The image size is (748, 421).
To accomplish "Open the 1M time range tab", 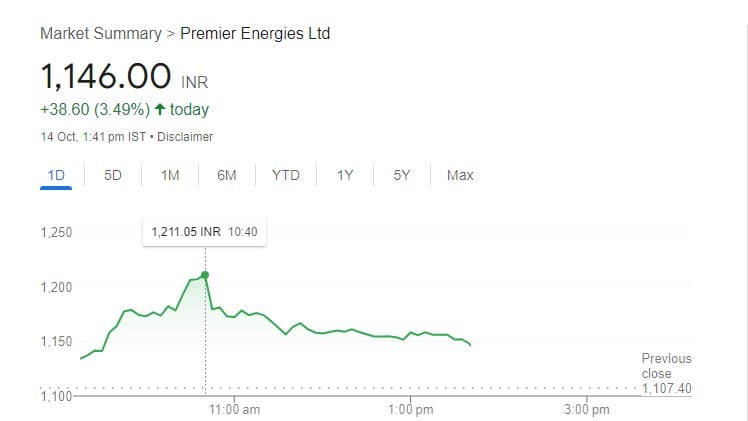I will click(170, 176).
